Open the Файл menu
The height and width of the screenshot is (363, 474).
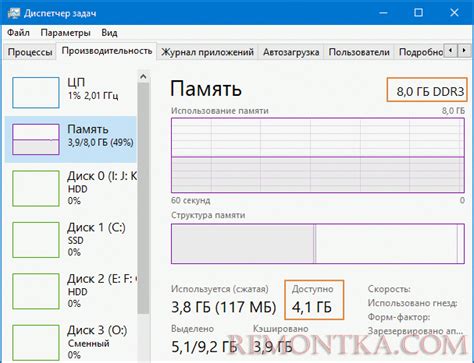pyautogui.click(x=18, y=33)
